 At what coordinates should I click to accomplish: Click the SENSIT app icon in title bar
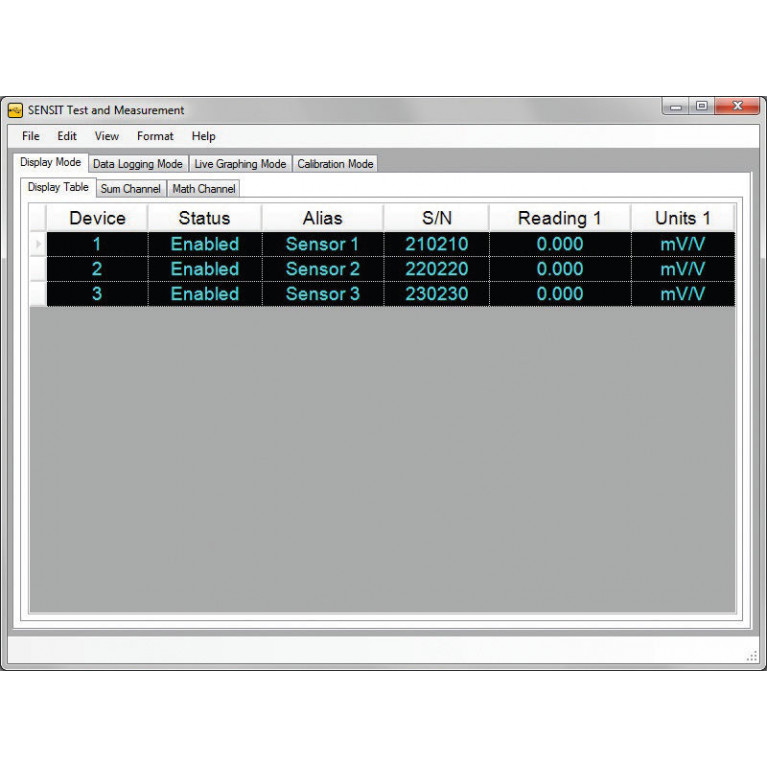click(x=15, y=110)
